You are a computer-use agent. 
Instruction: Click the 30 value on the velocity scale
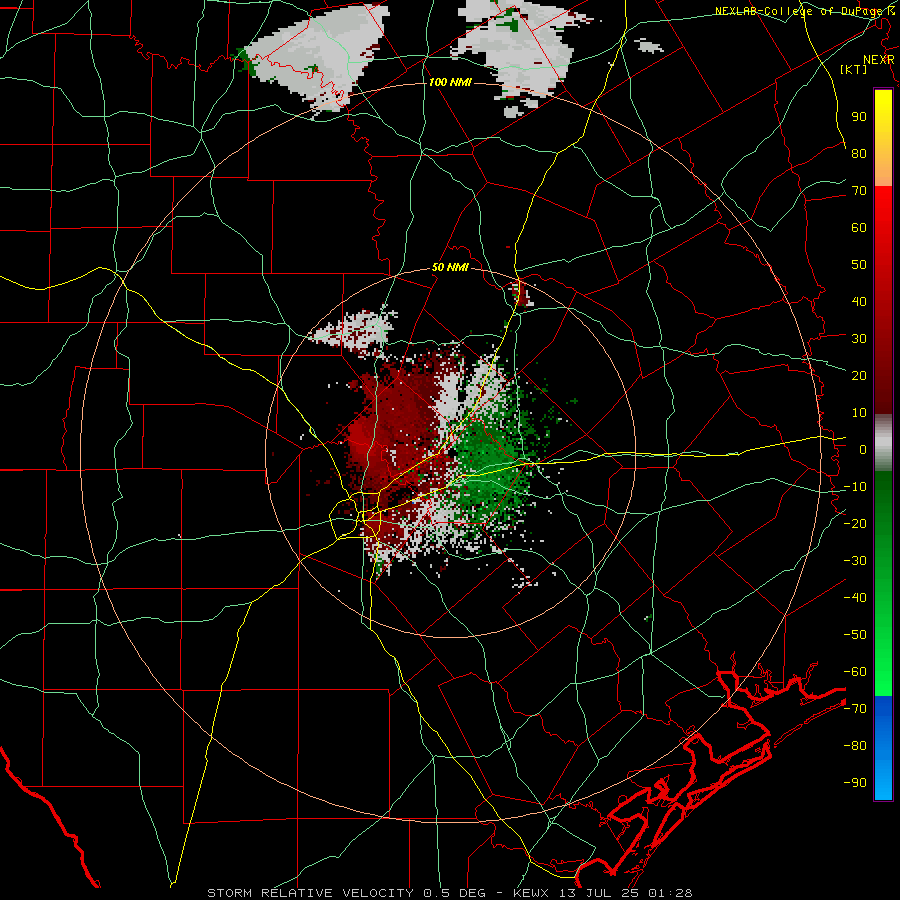tap(859, 339)
